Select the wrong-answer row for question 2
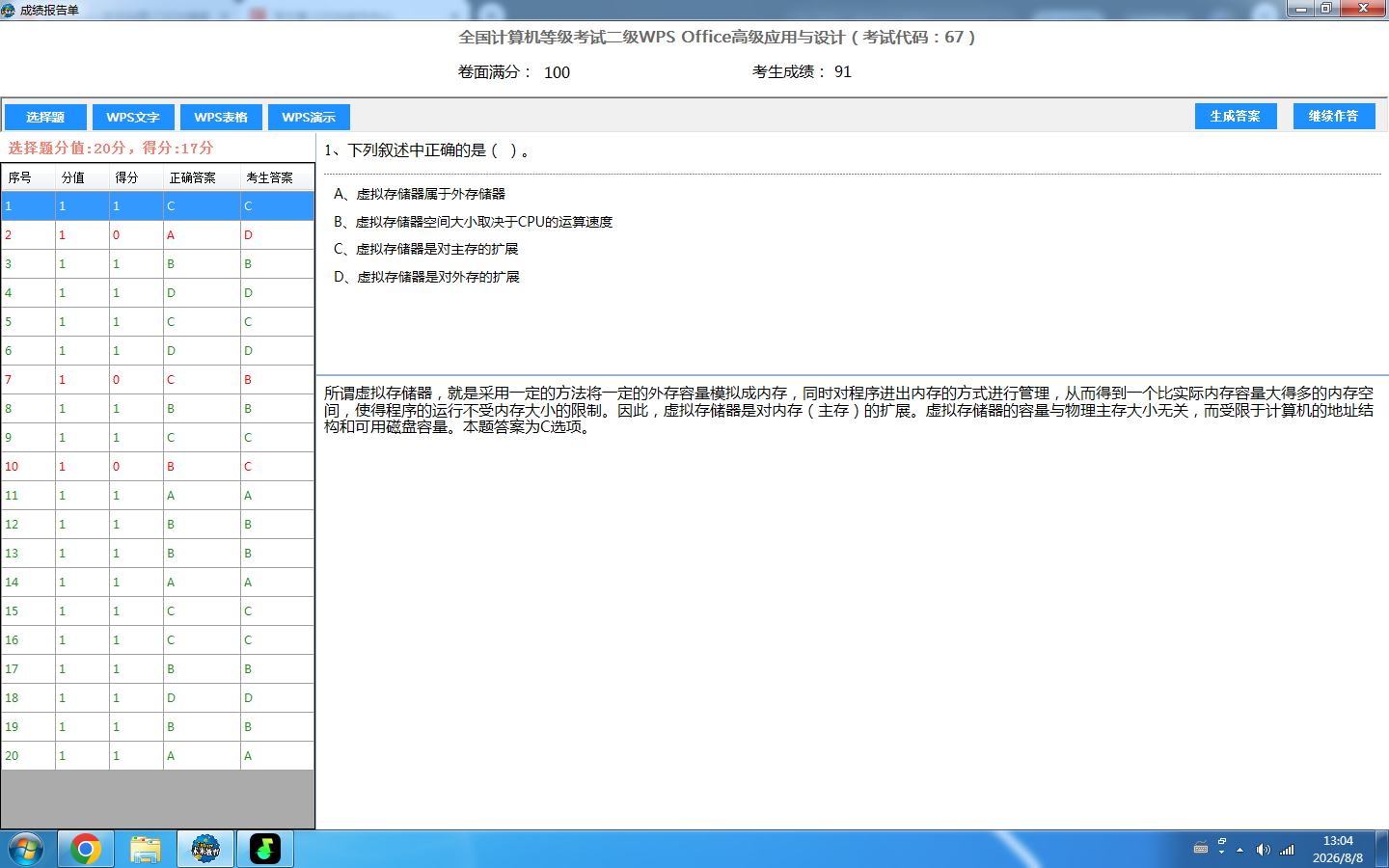The height and width of the screenshot is (868, 1389). [157, 234]
